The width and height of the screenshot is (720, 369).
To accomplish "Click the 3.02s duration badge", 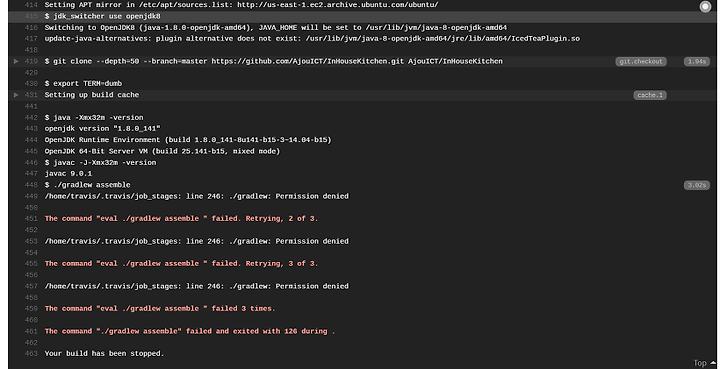I will coord(697,185).
